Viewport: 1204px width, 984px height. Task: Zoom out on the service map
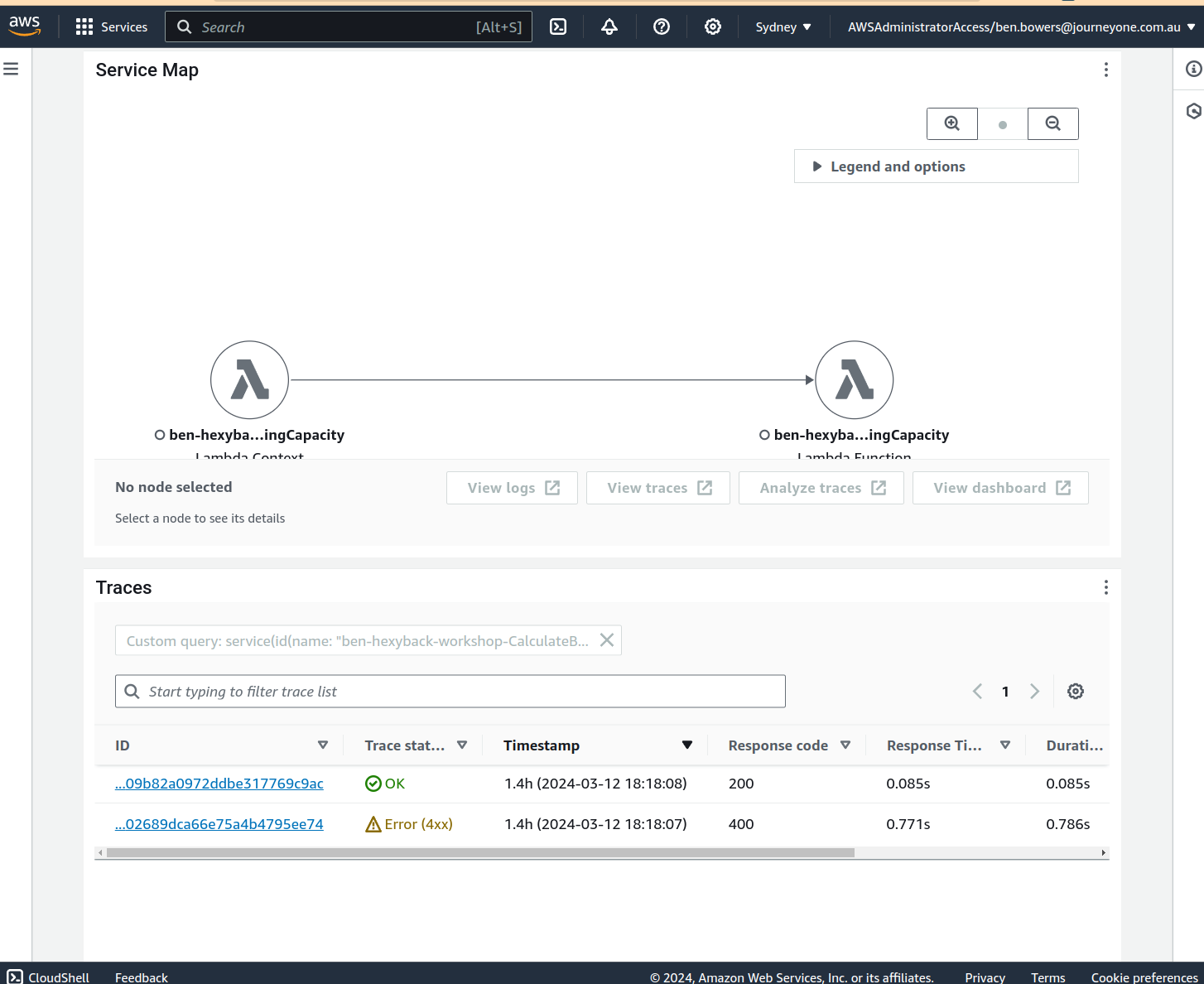1053,123
